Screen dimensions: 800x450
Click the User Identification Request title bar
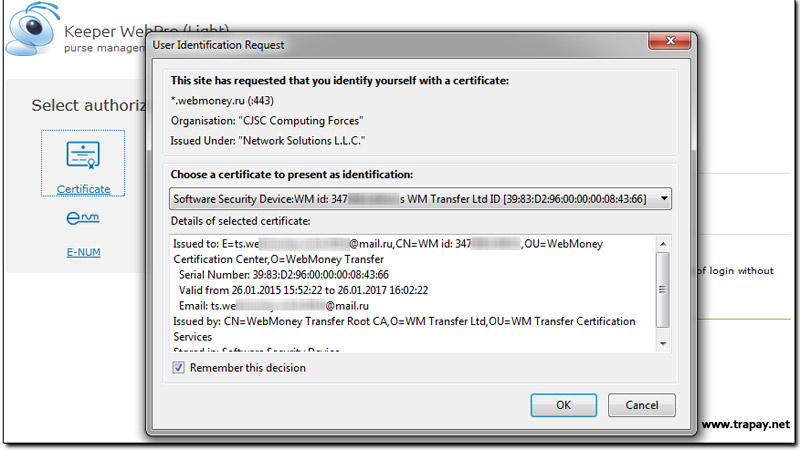(398, 45)
